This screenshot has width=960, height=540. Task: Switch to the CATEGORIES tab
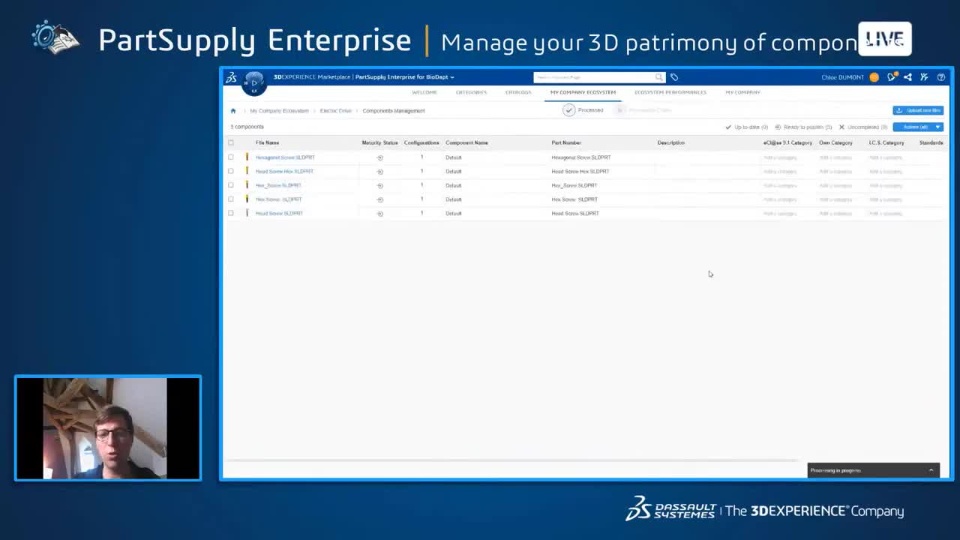[471, 92]
